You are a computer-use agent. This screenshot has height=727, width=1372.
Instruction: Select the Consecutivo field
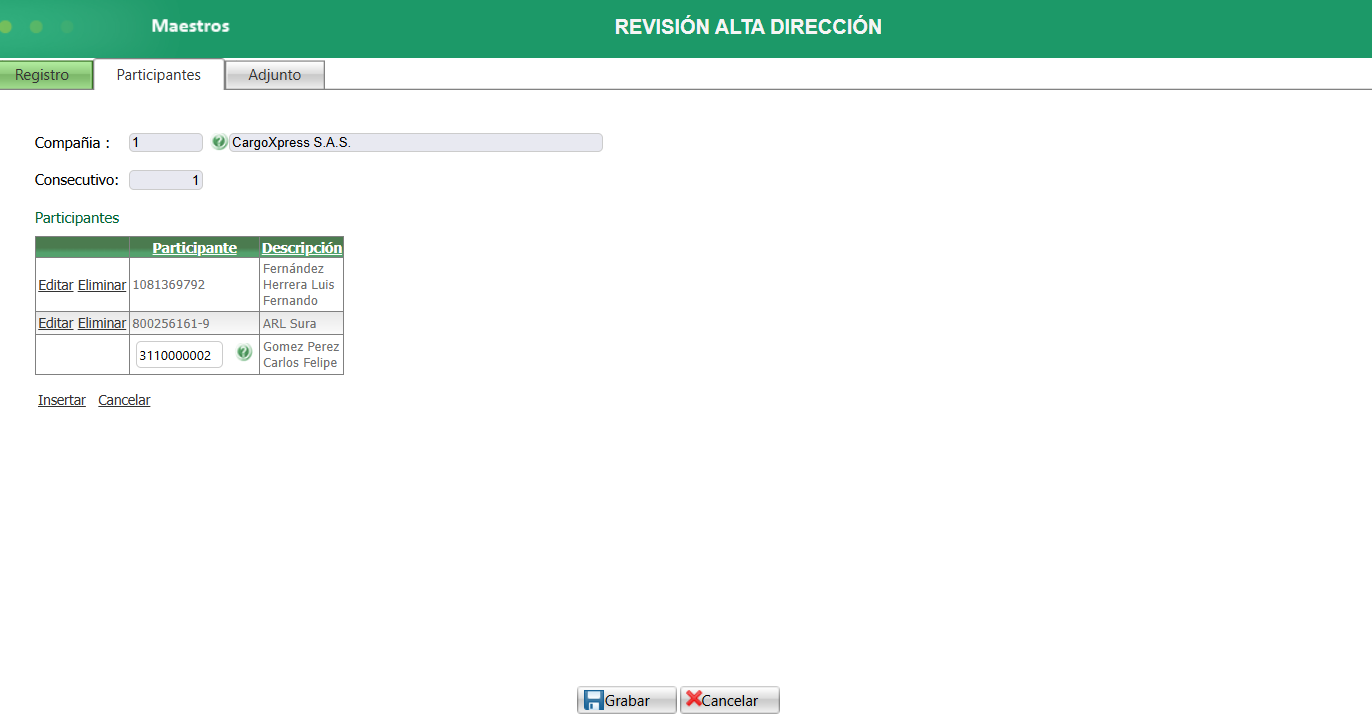(x=165, y=179)
